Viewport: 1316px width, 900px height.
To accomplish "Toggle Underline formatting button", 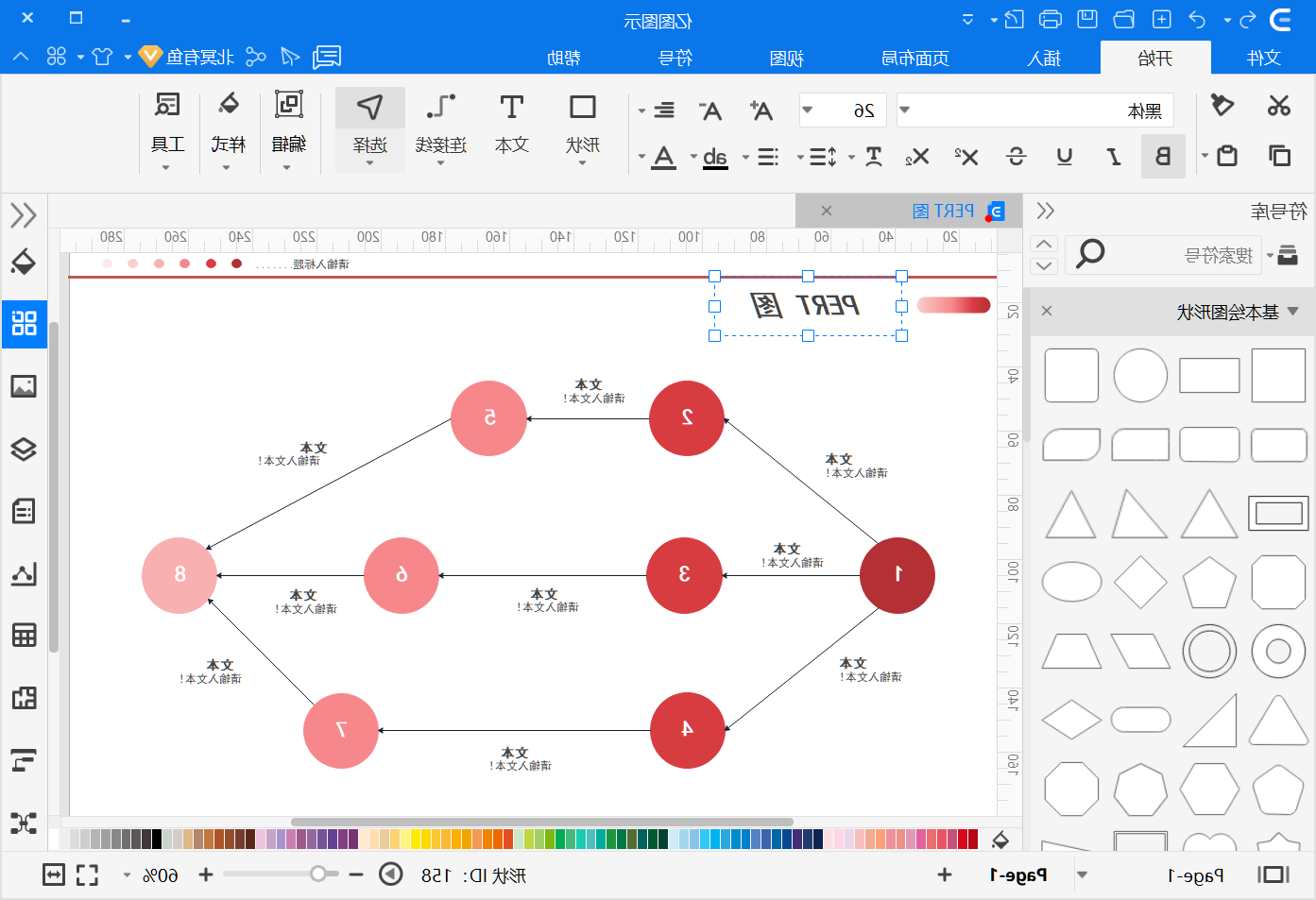I will pos(1065,157).
